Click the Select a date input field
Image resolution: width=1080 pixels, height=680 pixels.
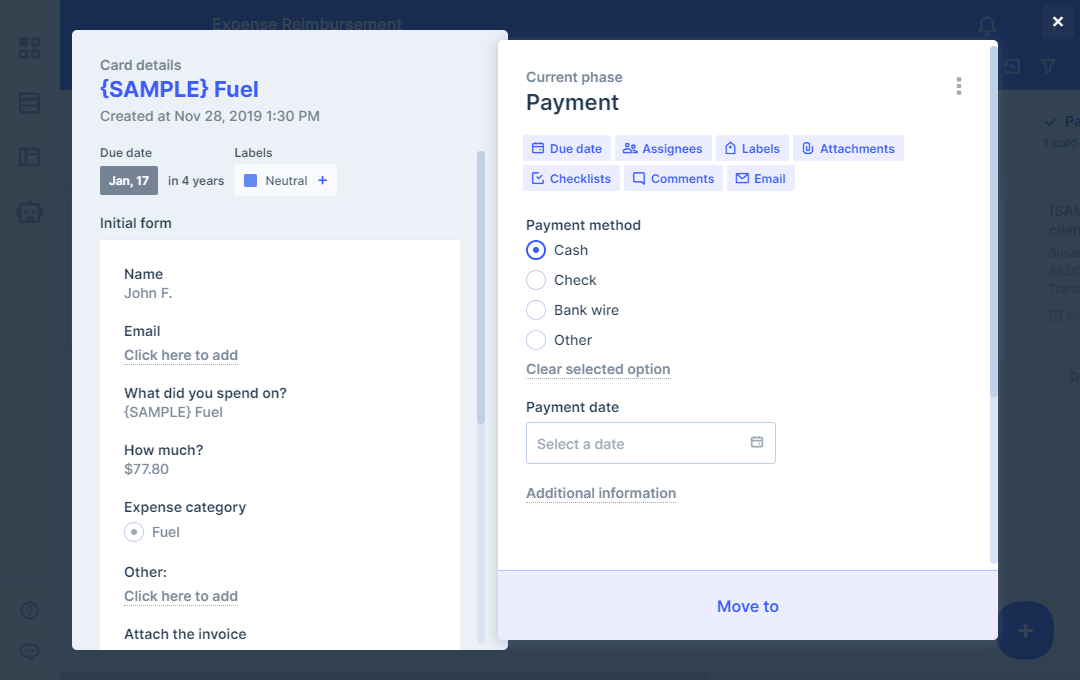(640, 443)
